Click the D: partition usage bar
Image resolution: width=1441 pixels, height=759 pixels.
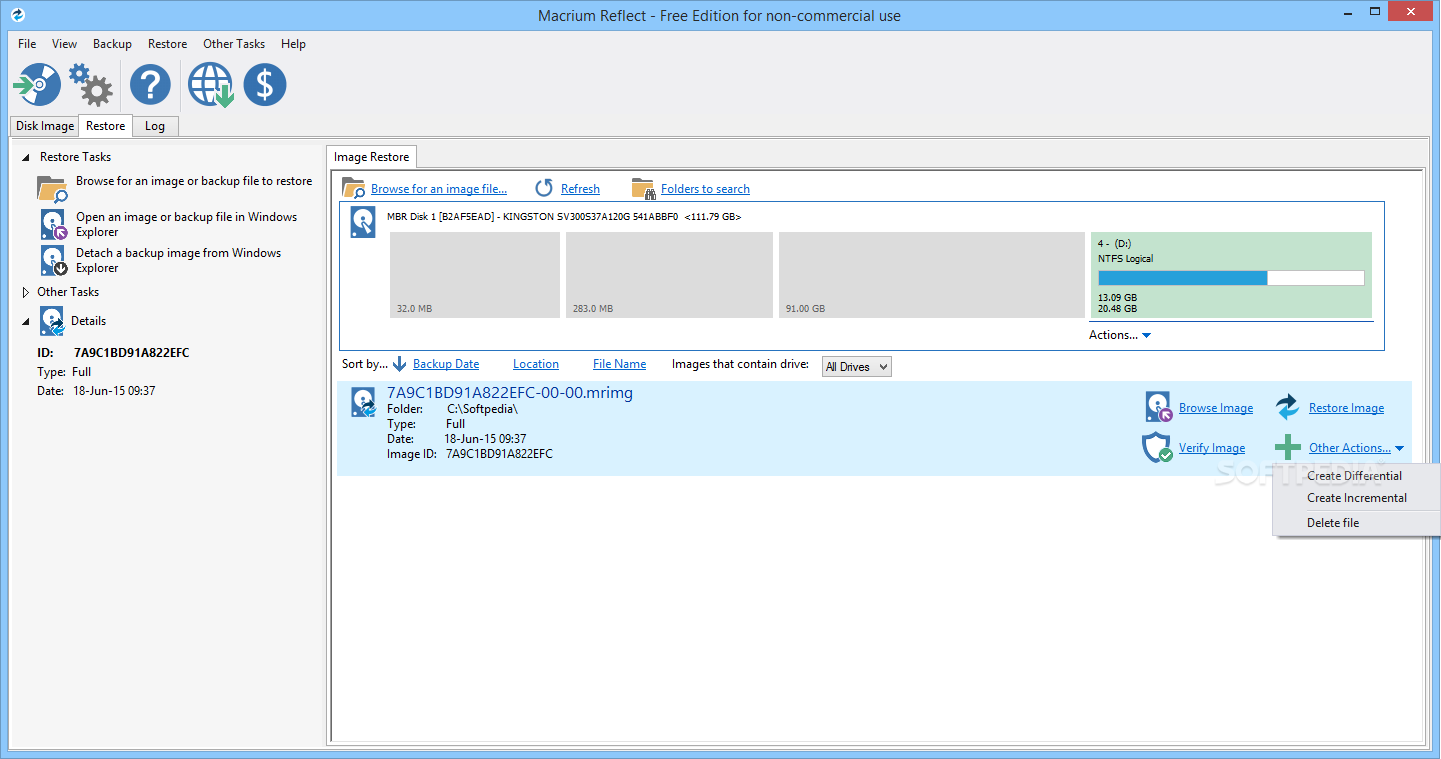(1231, 278)
